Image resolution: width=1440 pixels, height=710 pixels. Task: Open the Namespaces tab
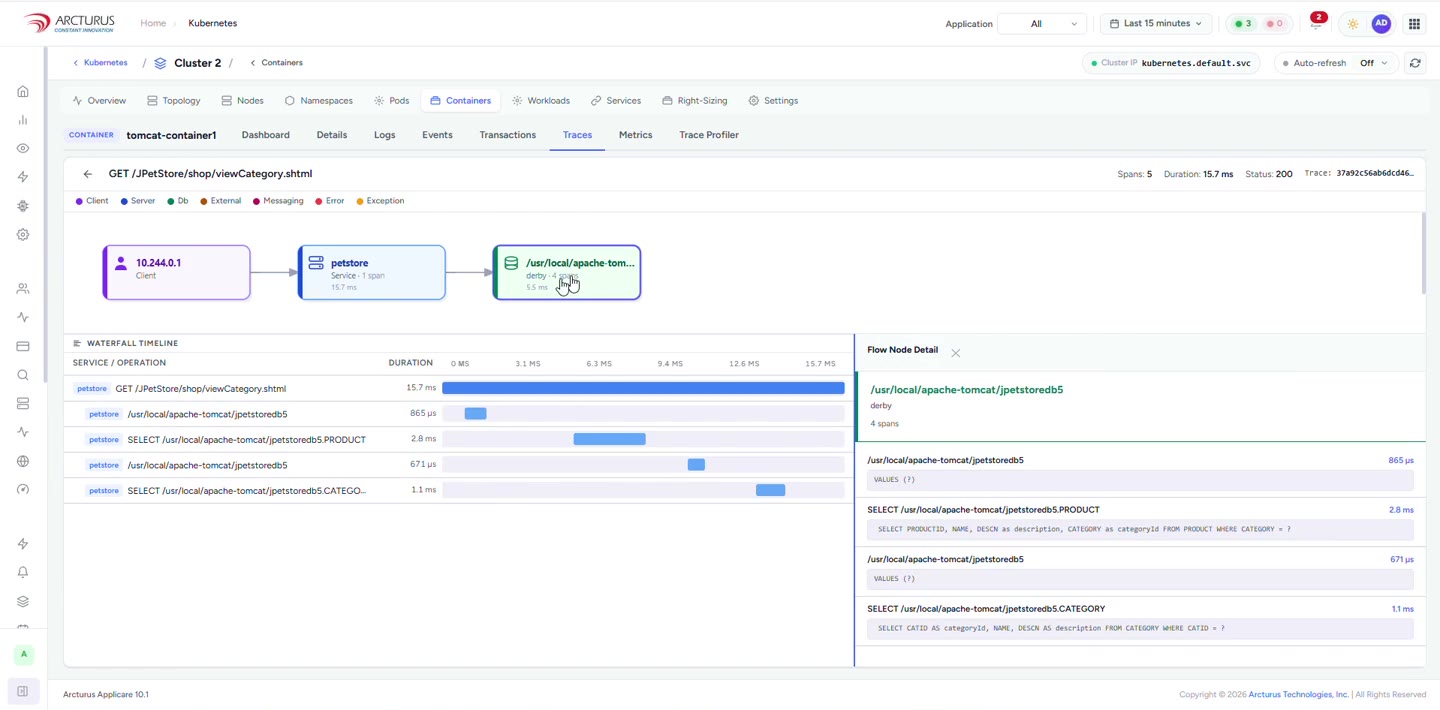pos(318,101)
